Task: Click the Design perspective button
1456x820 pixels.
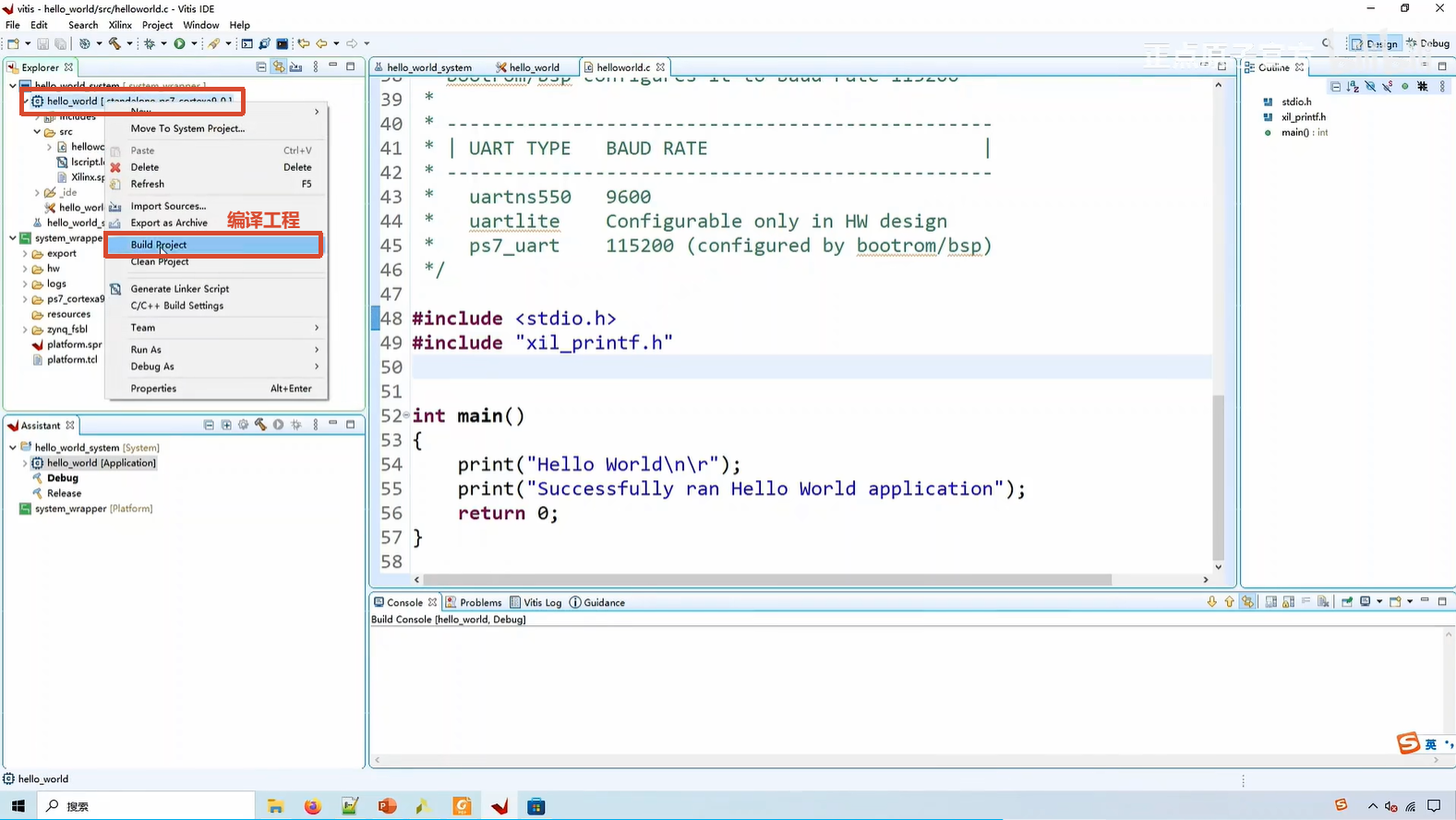Action: coord(1375,43)
